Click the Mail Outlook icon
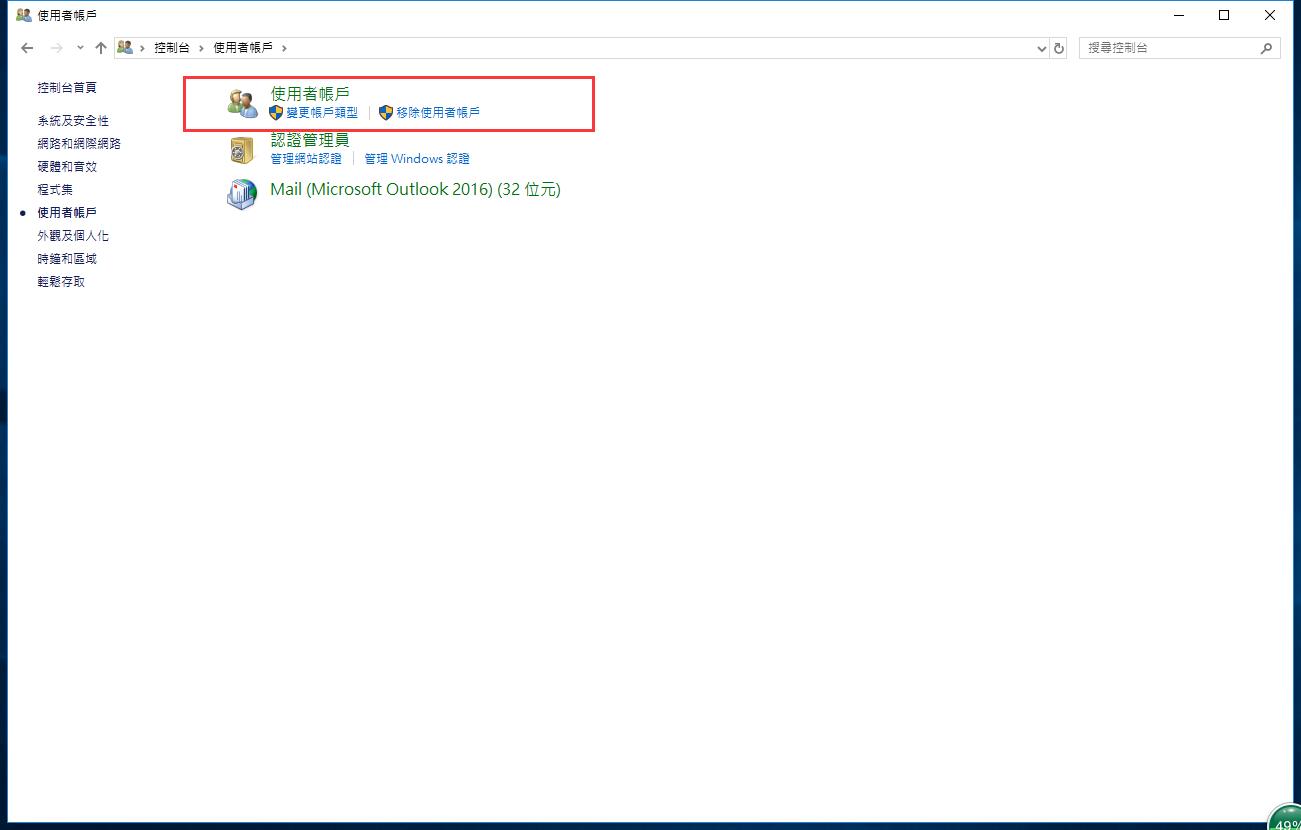The height and width of the screenshot is (830, 1301). (242, 194)
